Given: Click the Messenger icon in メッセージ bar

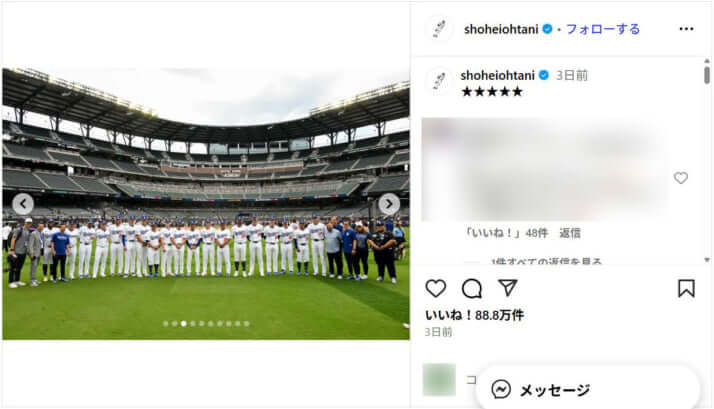Looking at the screenshot, I should (x=501, y=389).
